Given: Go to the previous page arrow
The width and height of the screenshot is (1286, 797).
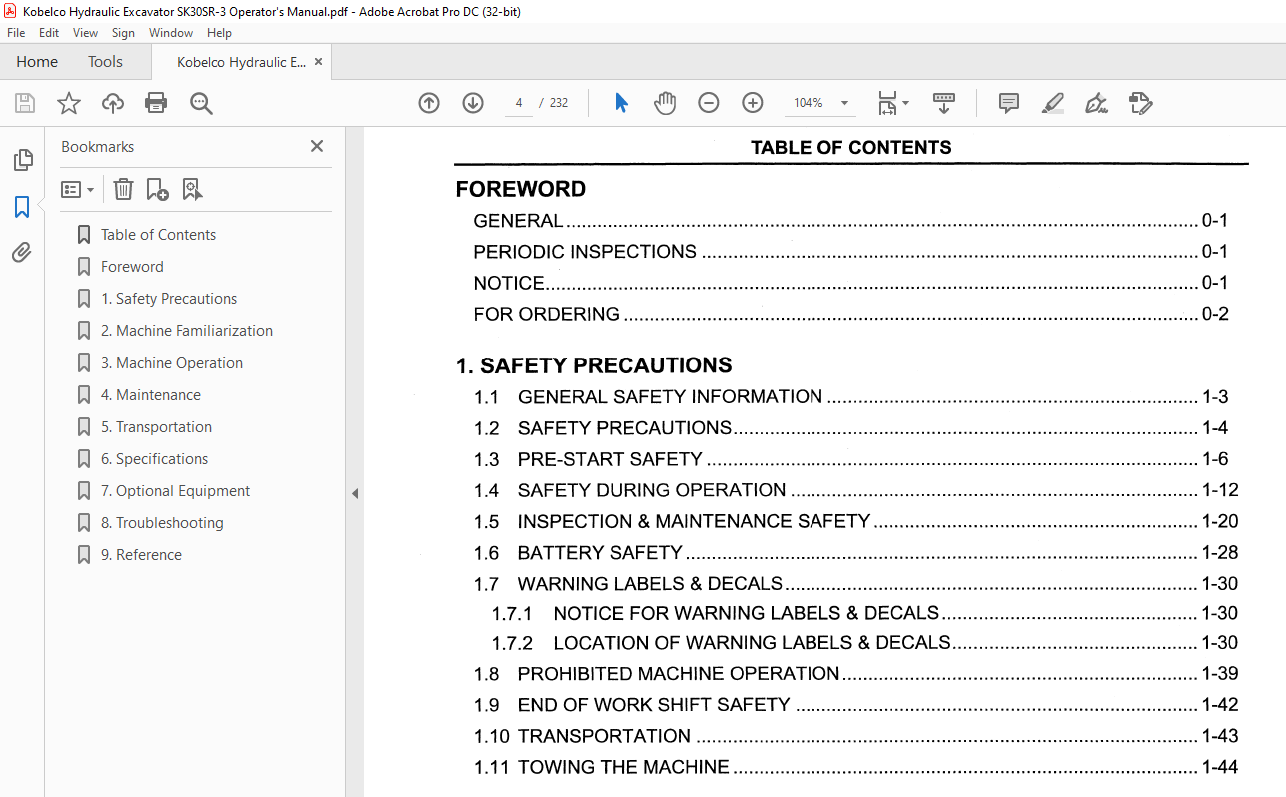Looking at the screenshot, I should coord(429,103).
